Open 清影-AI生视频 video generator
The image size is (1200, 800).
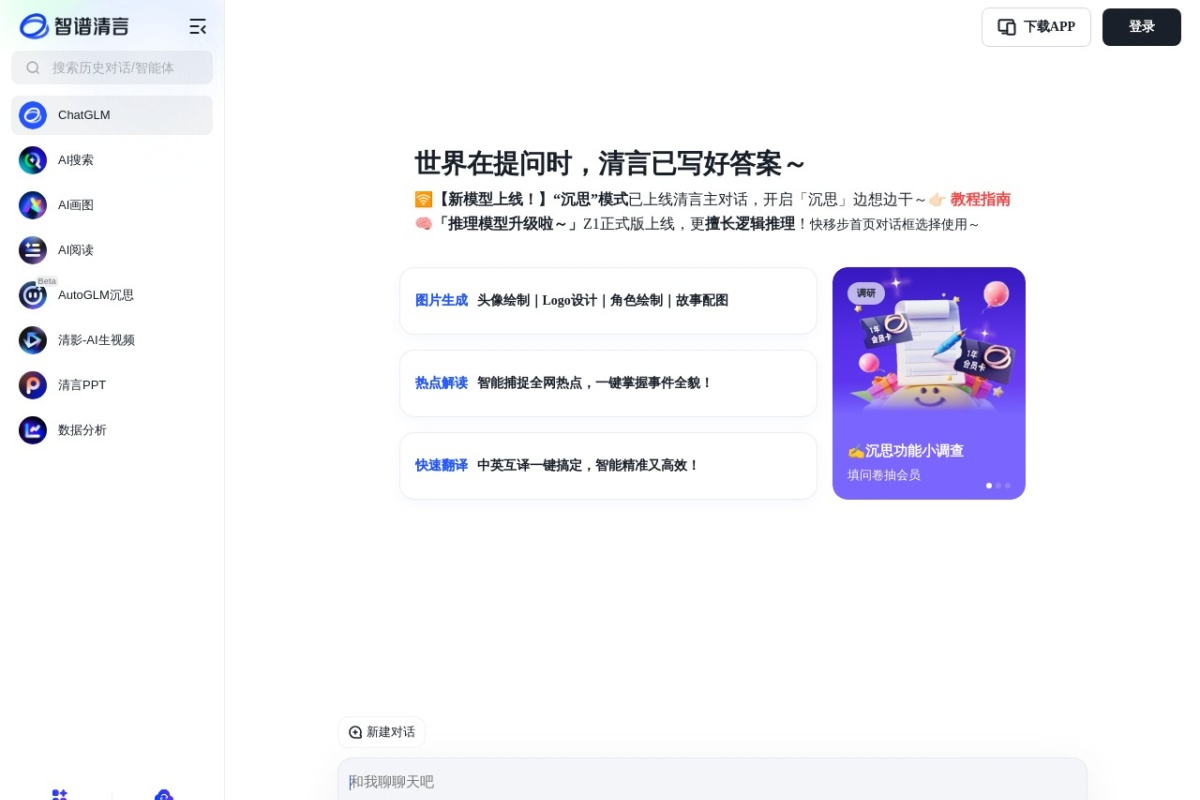96,340
